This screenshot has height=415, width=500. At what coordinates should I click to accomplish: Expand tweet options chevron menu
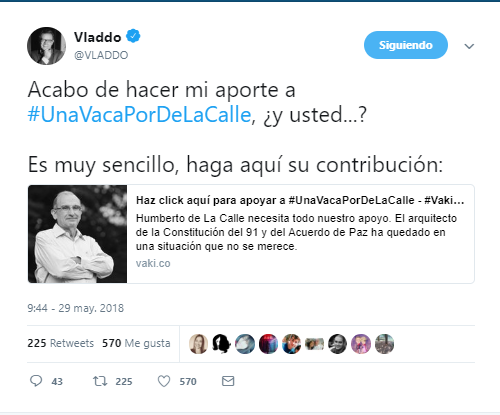[x=469, y=46]
